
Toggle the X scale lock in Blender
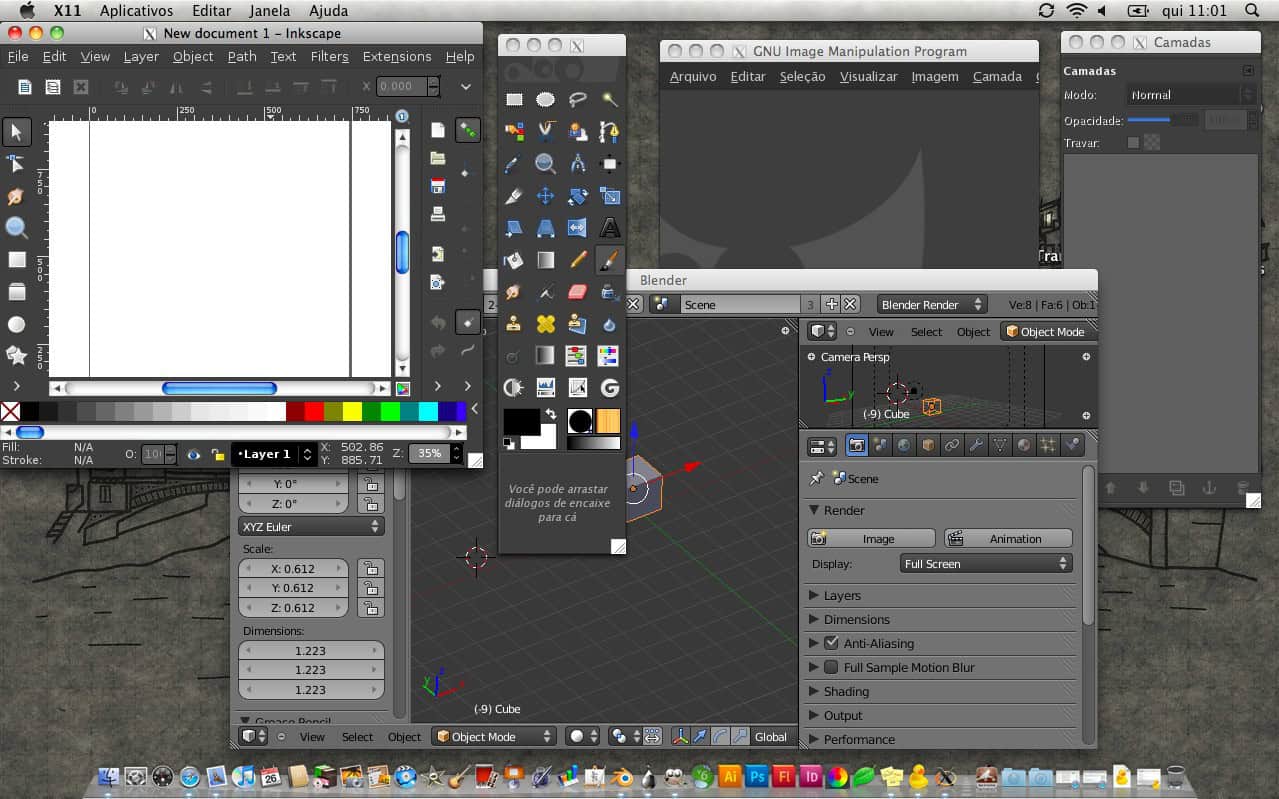click(370, 568)
